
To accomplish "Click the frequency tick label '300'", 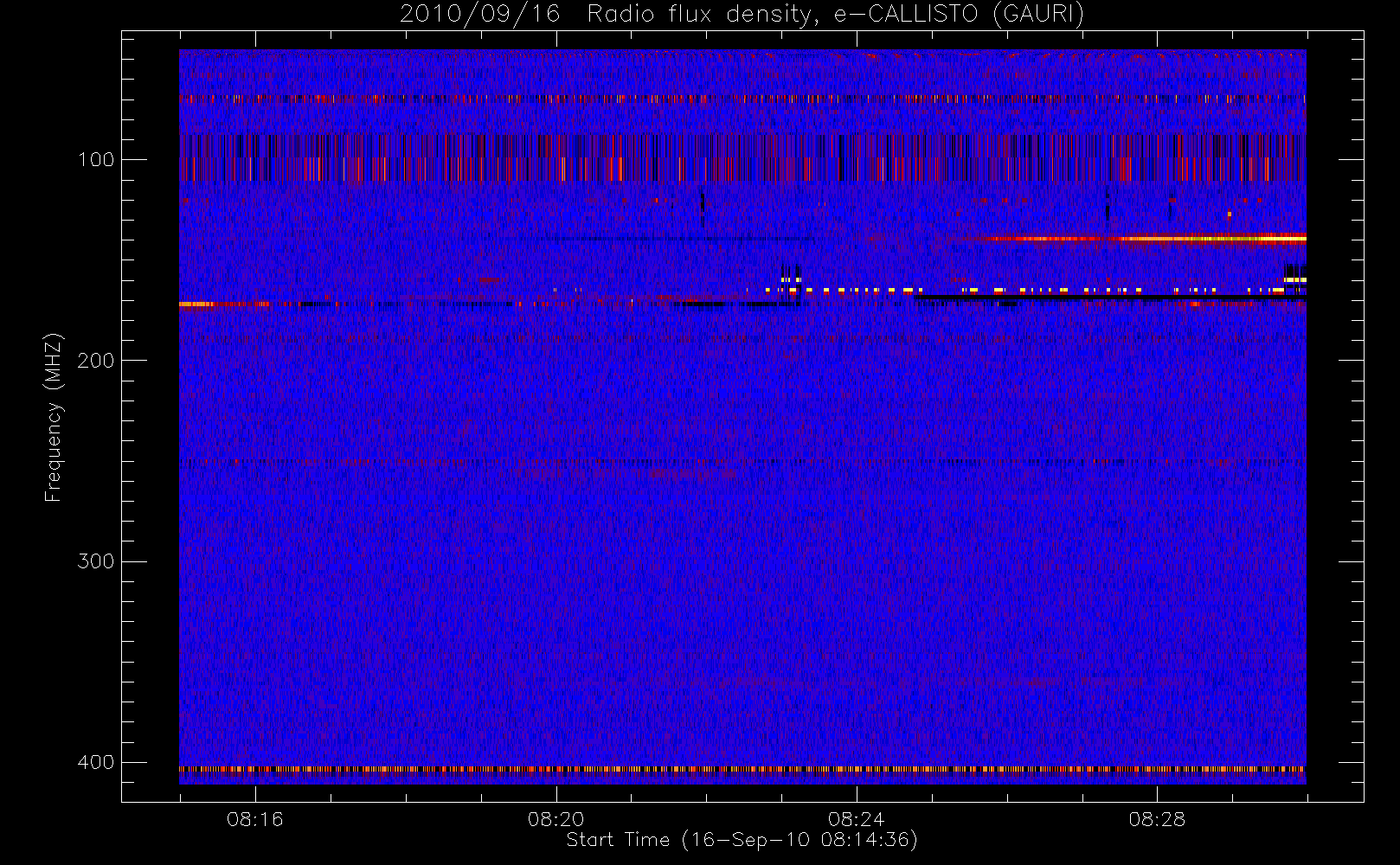I will [95, 561].
